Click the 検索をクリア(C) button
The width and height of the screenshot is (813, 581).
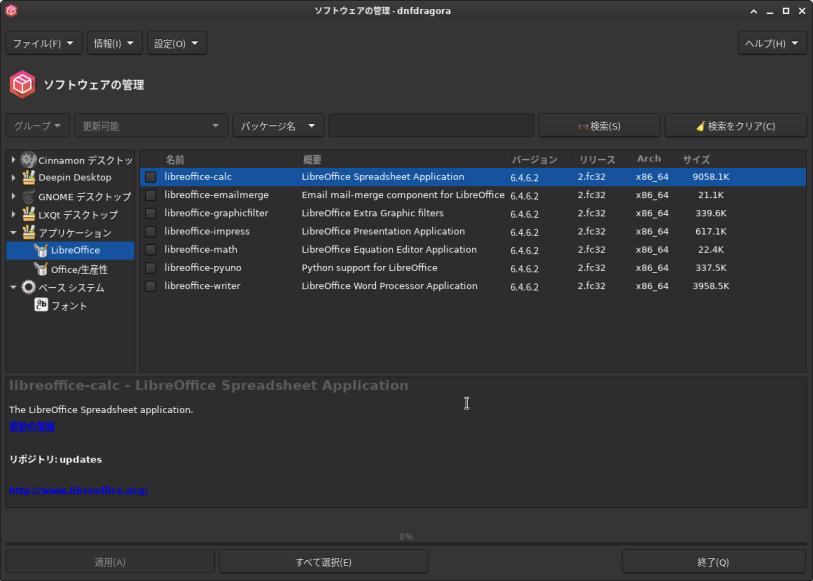(x=736, y=126)
